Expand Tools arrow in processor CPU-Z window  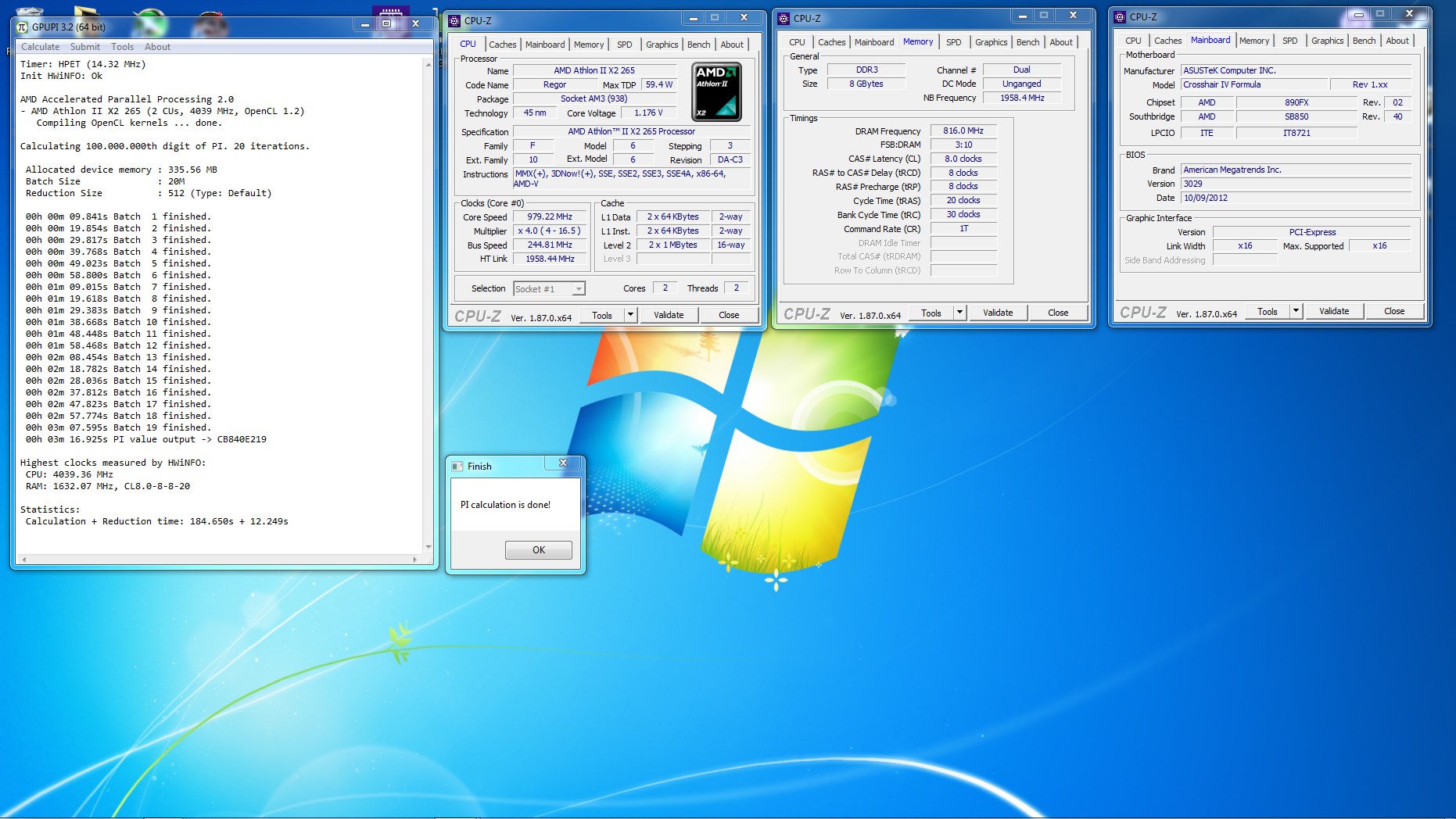[630, 315]
